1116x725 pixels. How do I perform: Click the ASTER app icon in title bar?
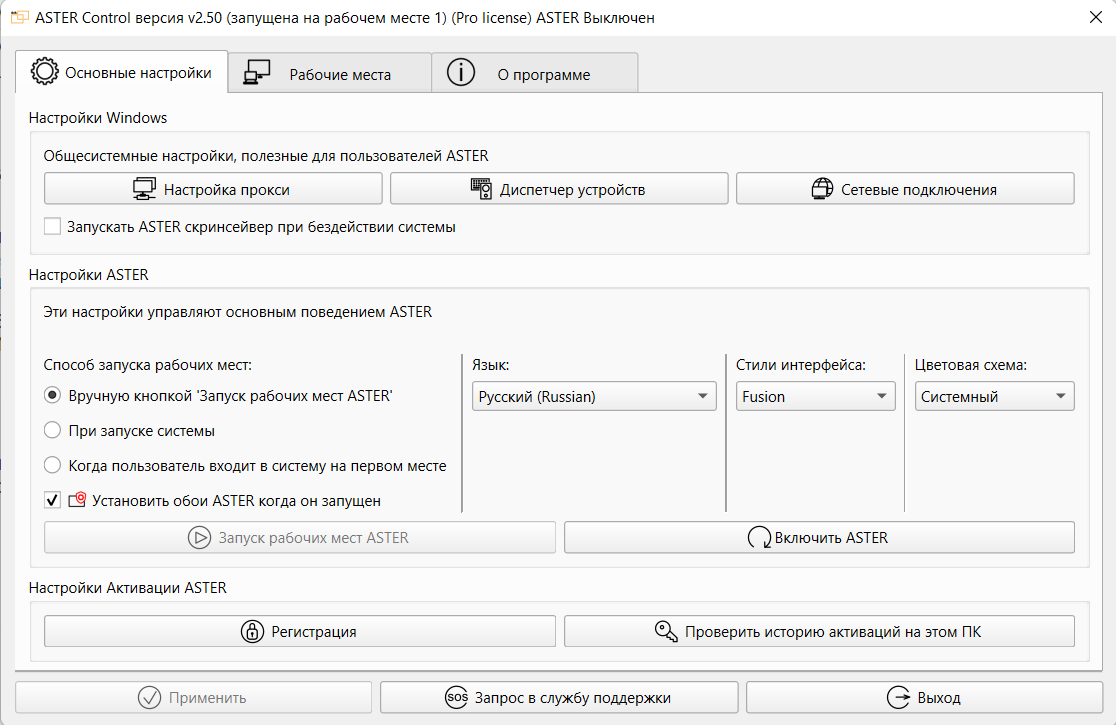(x=20, y=17)
